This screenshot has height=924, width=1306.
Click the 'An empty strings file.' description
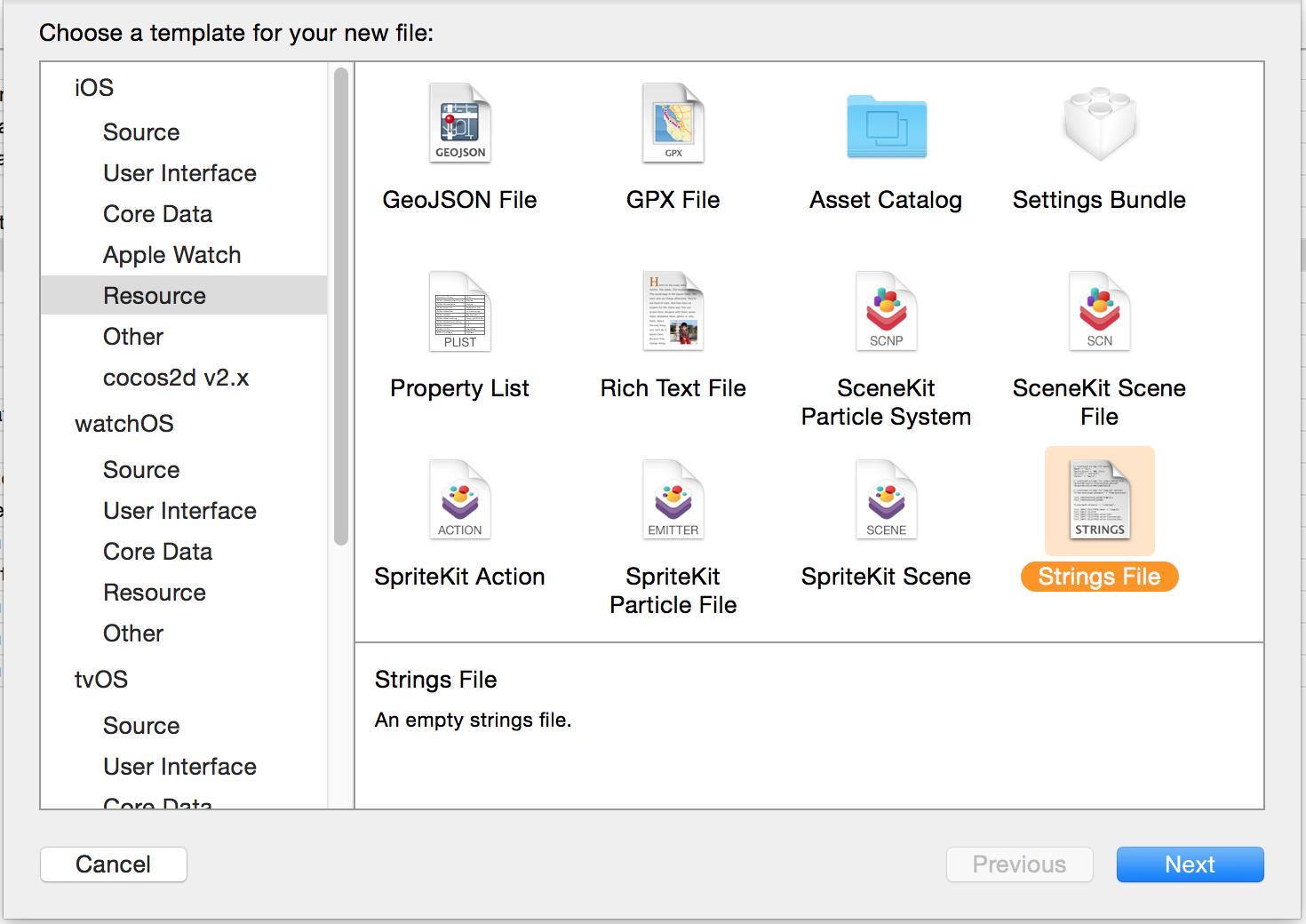point(473,721)
